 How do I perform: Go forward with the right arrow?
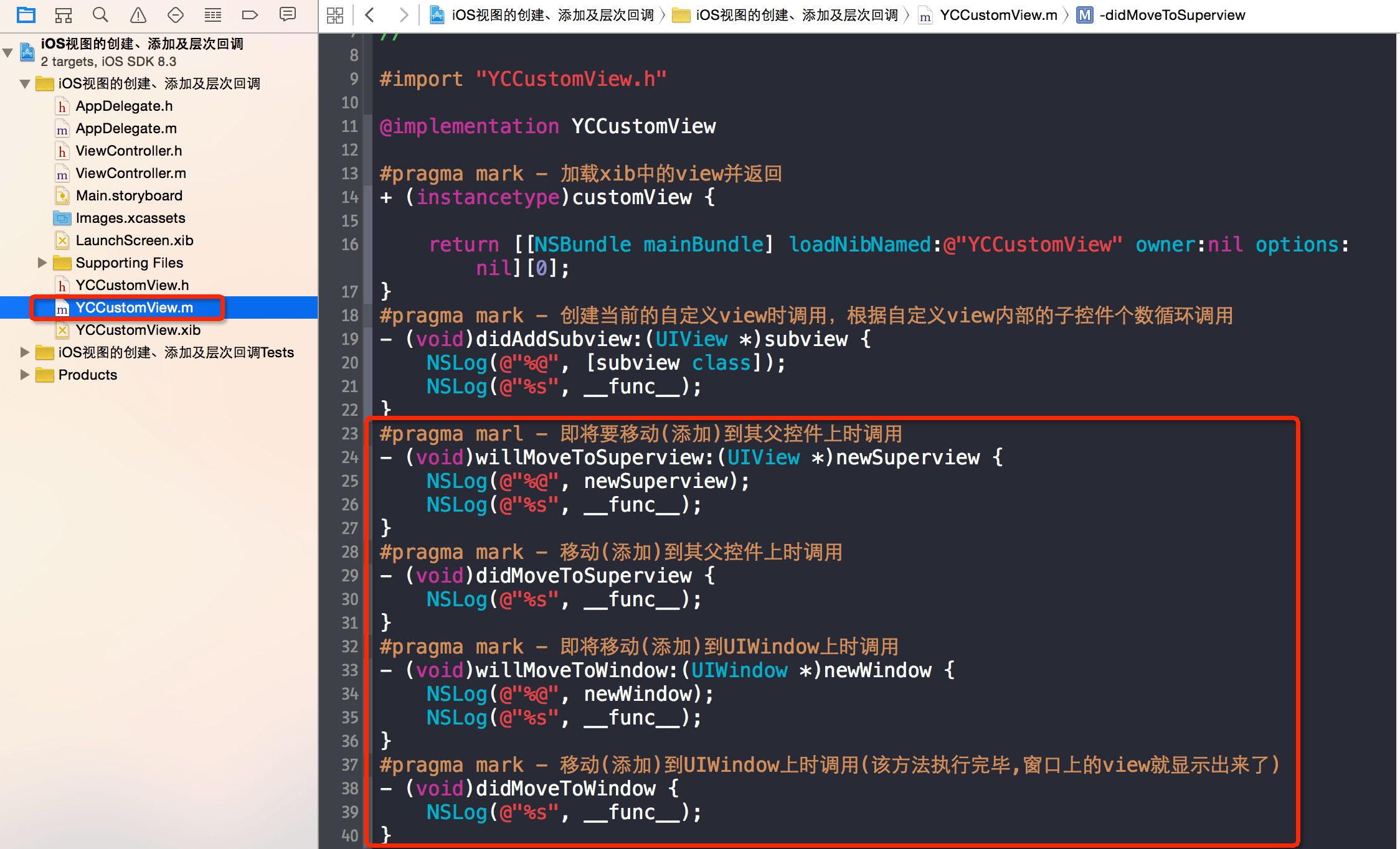click(x=404, y=15)
